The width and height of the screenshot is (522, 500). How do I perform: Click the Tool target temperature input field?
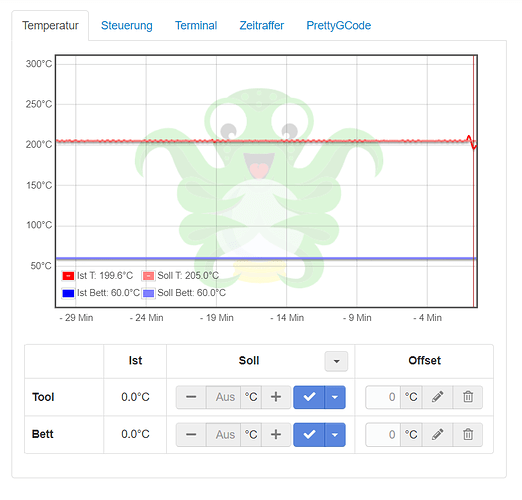click(x=223, y=397)
